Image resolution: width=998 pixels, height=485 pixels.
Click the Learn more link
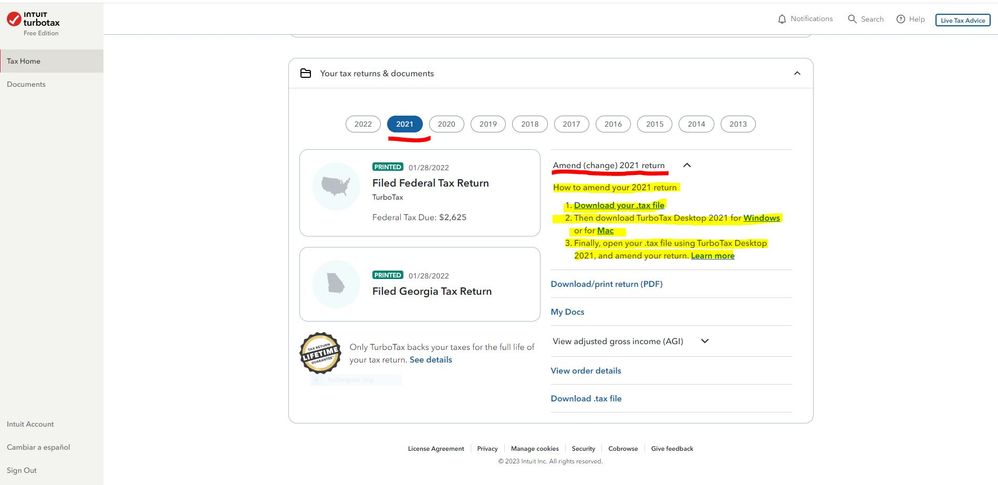tap(712, 256)
